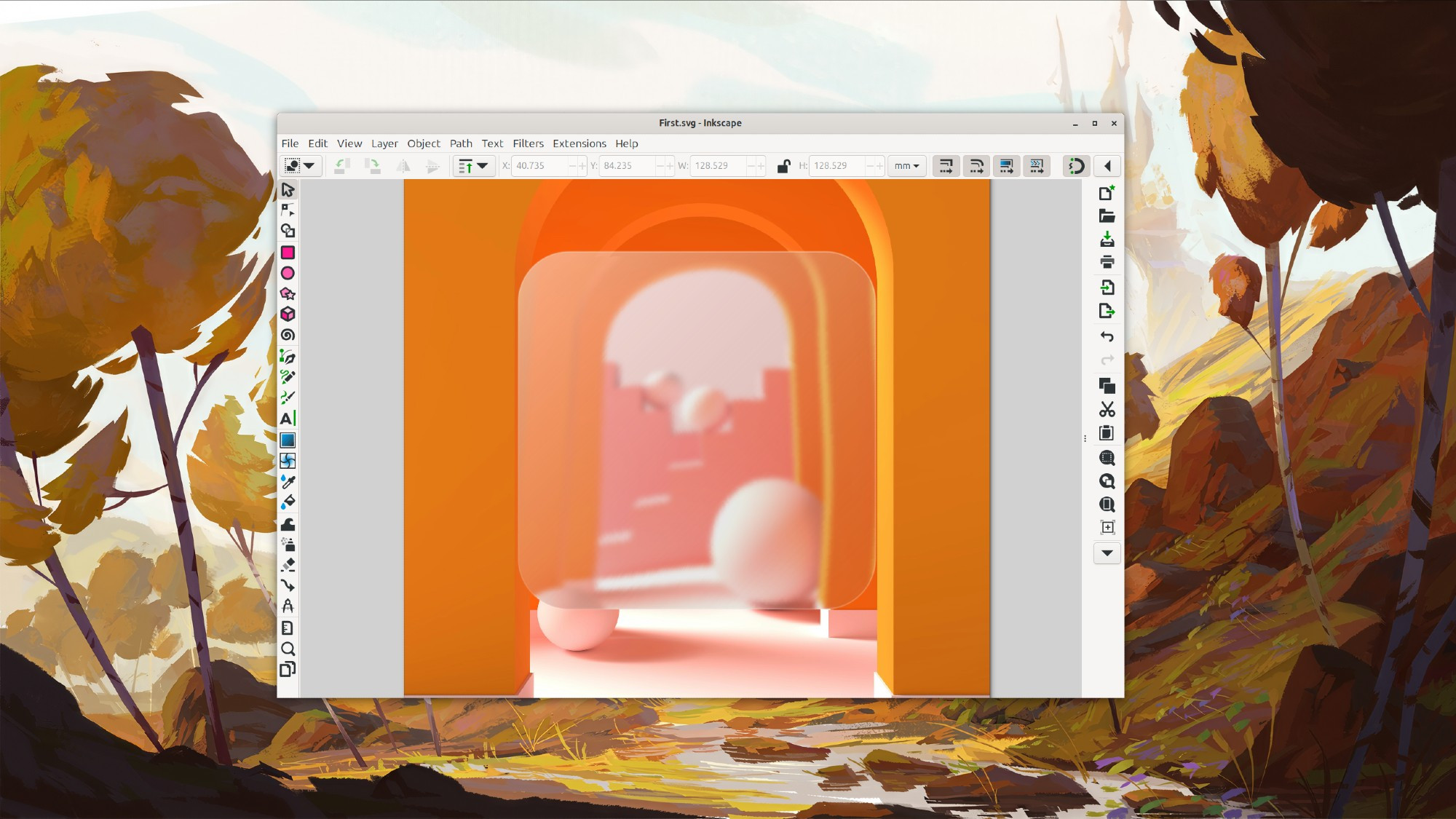
Task: Select the Spiral tool
Action: pos(288,335)
